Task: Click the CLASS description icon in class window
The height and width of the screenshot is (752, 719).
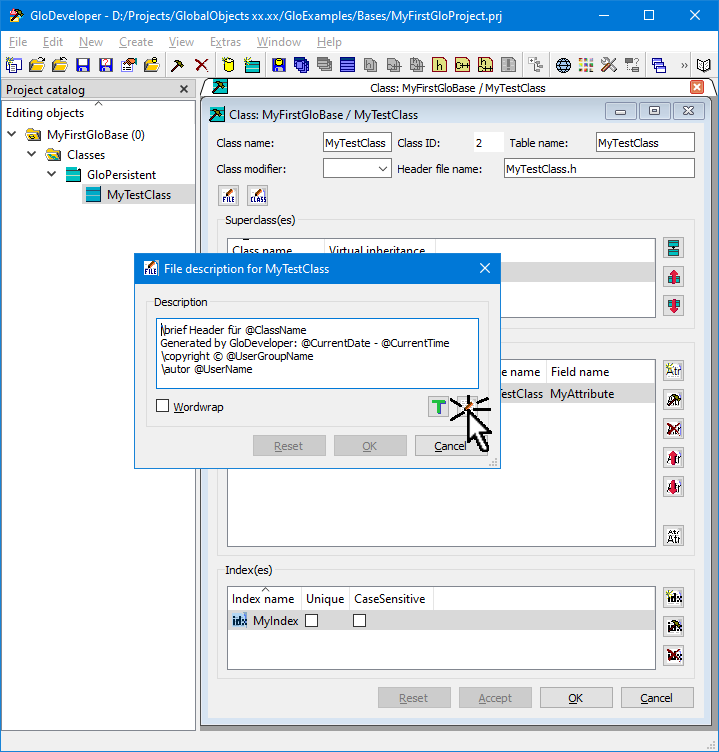Action: (258, 196)
